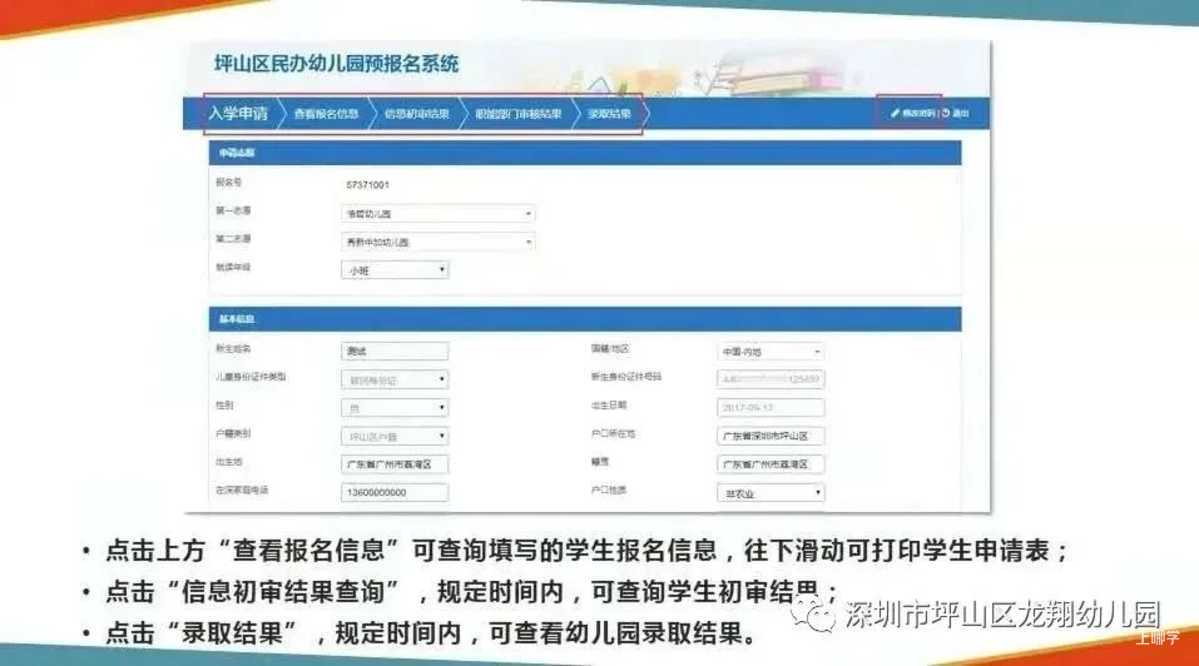1199x666 pixels.
Task: Click the 户口所在地 input field
Action: (771, 437)
